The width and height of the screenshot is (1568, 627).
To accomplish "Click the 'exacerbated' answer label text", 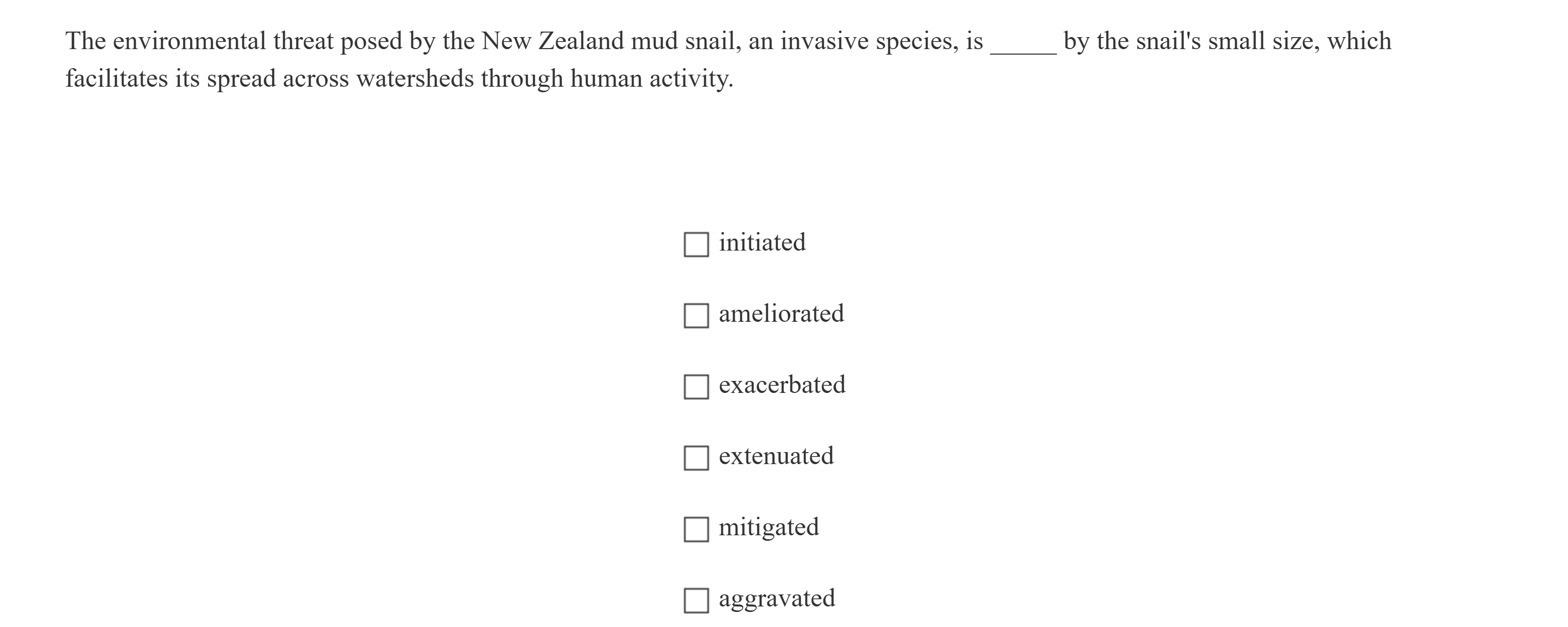I will tap(782, 385).
